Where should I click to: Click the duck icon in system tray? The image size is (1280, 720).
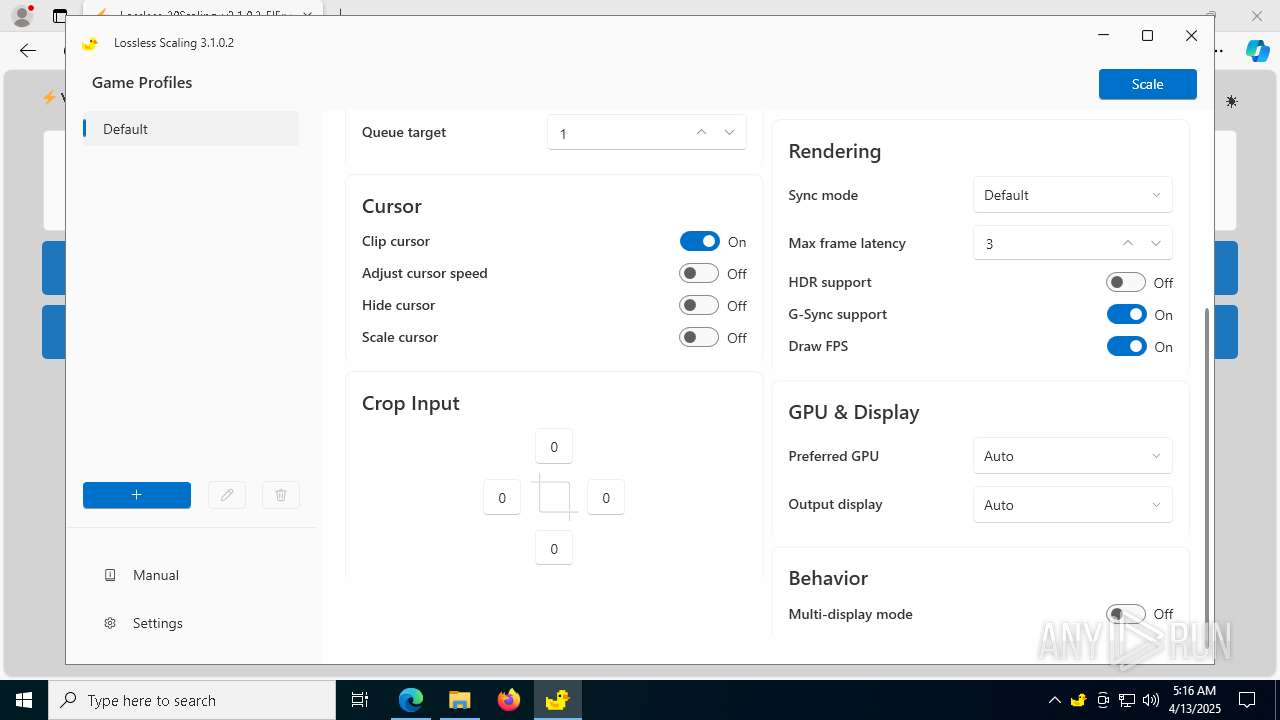[1079, 700]
